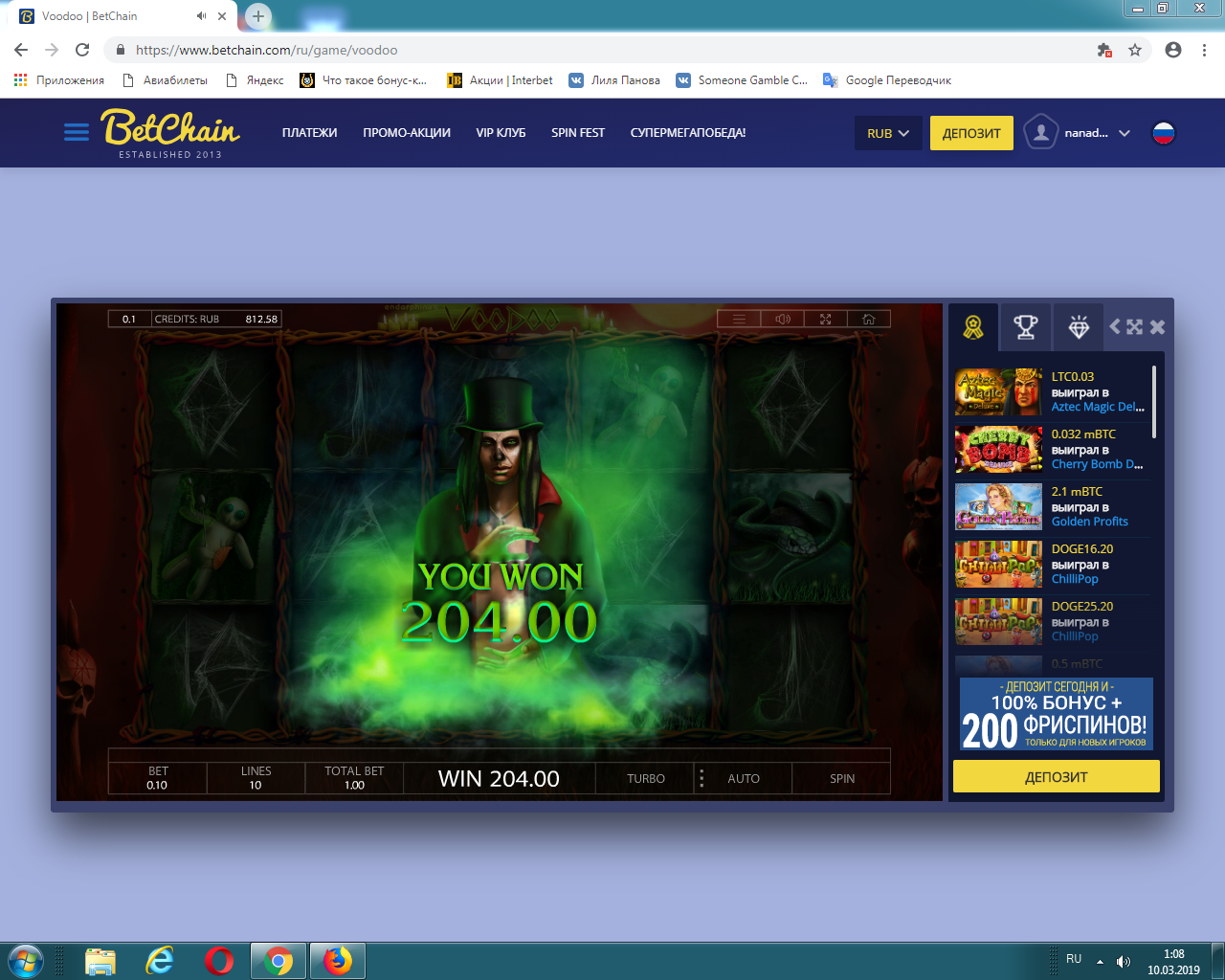This screenshot has height=980, width=1225.
Task: Open the СУПЕРМЕГАПОБЕДА! menu item
Action: click(x=688, y=133)
